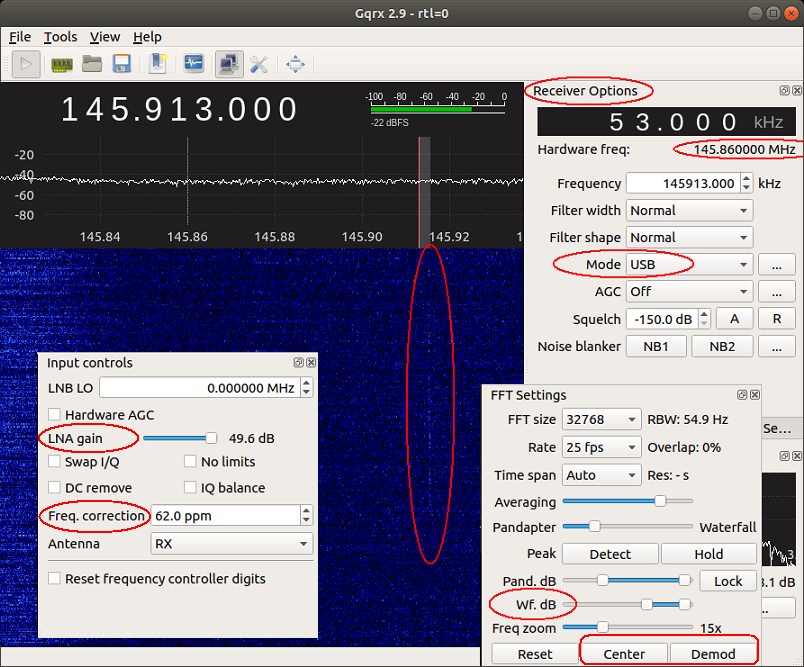Enable the IQ balance checkbox
Viewport: 804px width, 667px height.
point(190,487)
